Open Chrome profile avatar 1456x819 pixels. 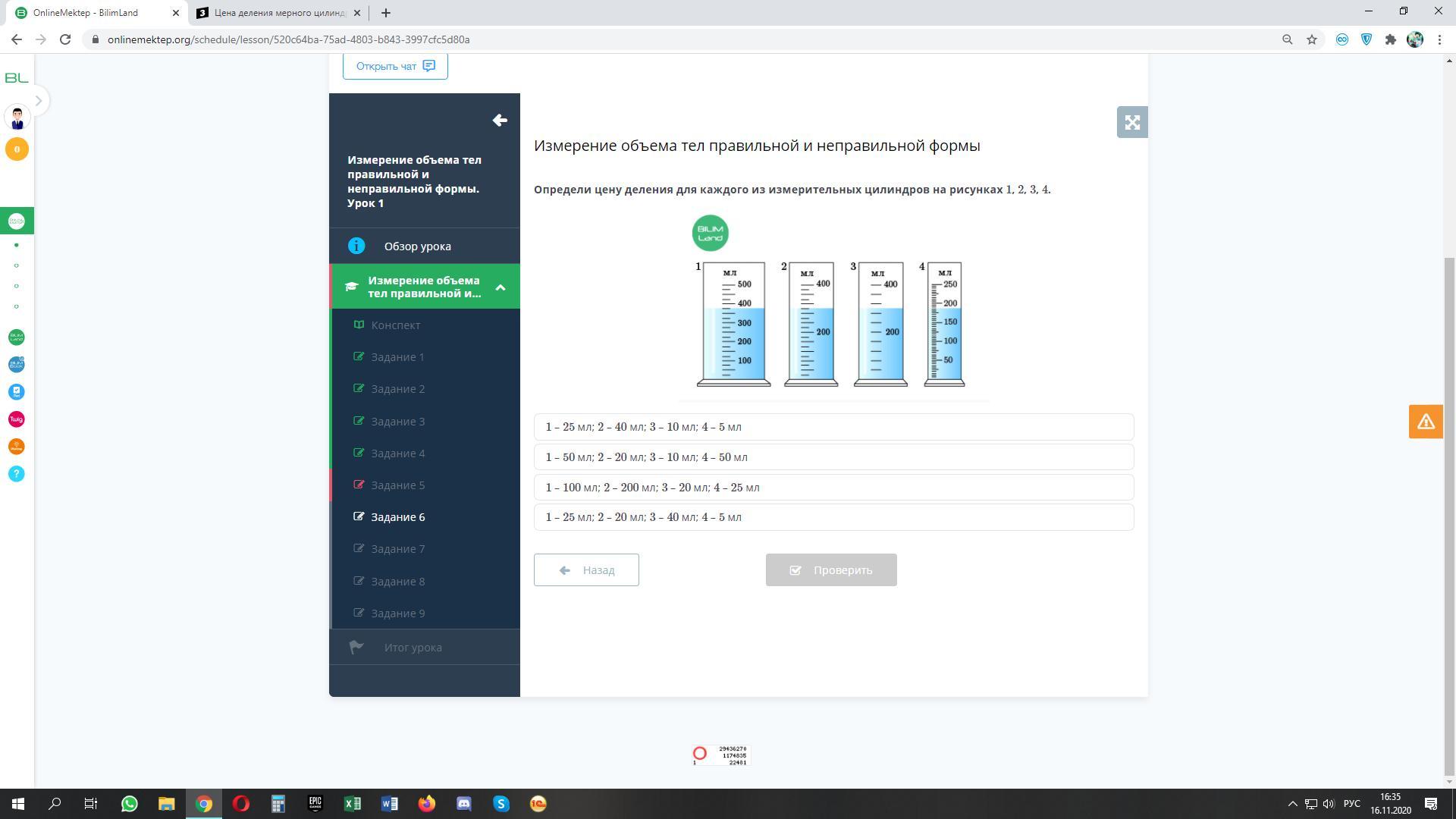coord(1415,39)
